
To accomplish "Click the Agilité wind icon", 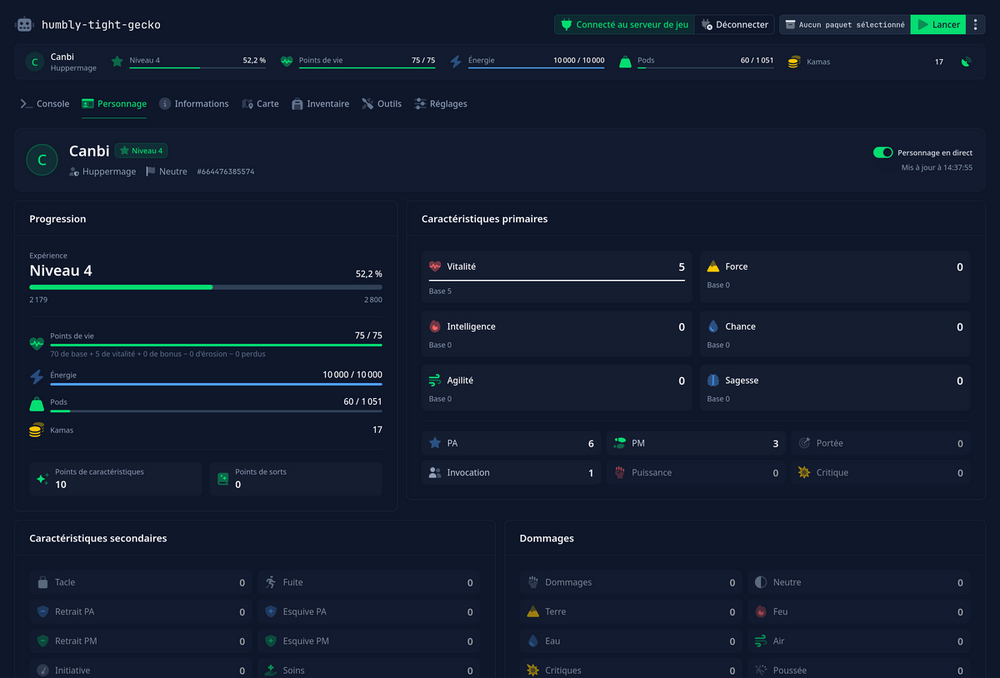I will coord(435,380).
